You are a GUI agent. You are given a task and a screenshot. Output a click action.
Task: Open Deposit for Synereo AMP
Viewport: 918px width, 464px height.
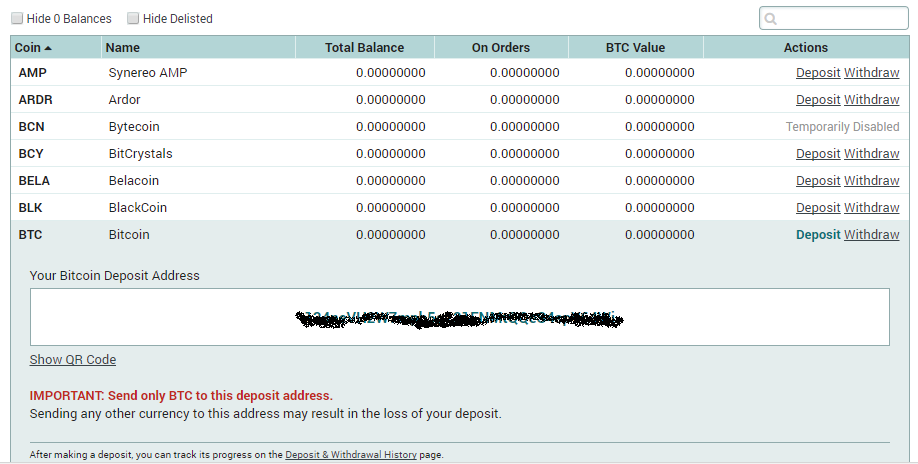(817, 73)
